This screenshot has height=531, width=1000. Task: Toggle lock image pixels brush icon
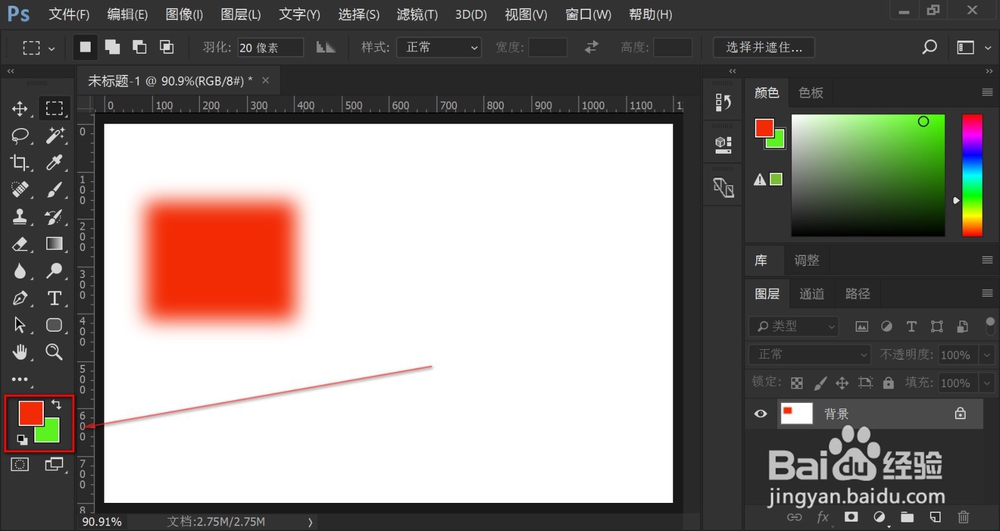click(820, 383)
